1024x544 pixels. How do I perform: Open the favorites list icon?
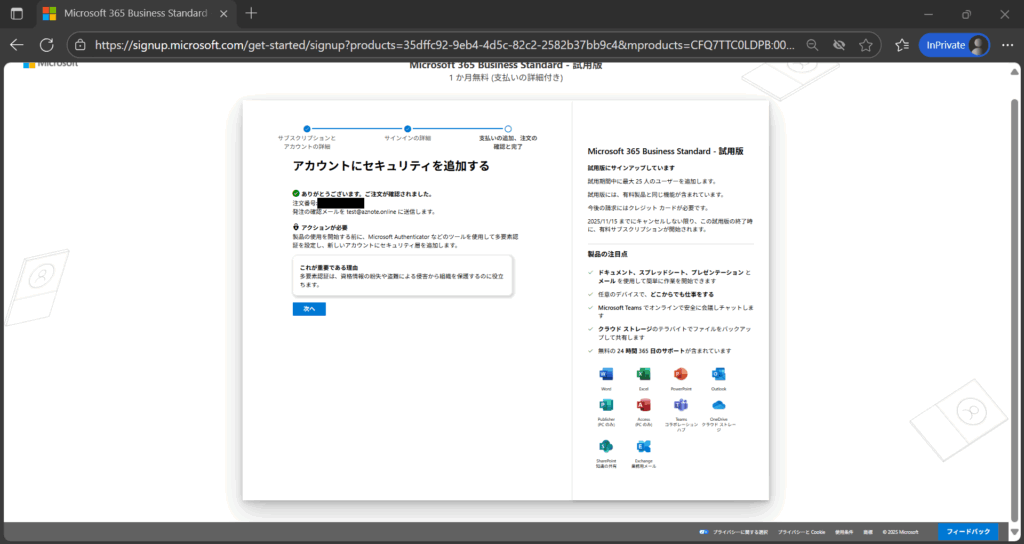pyautogui.click(x=902, y=45)
